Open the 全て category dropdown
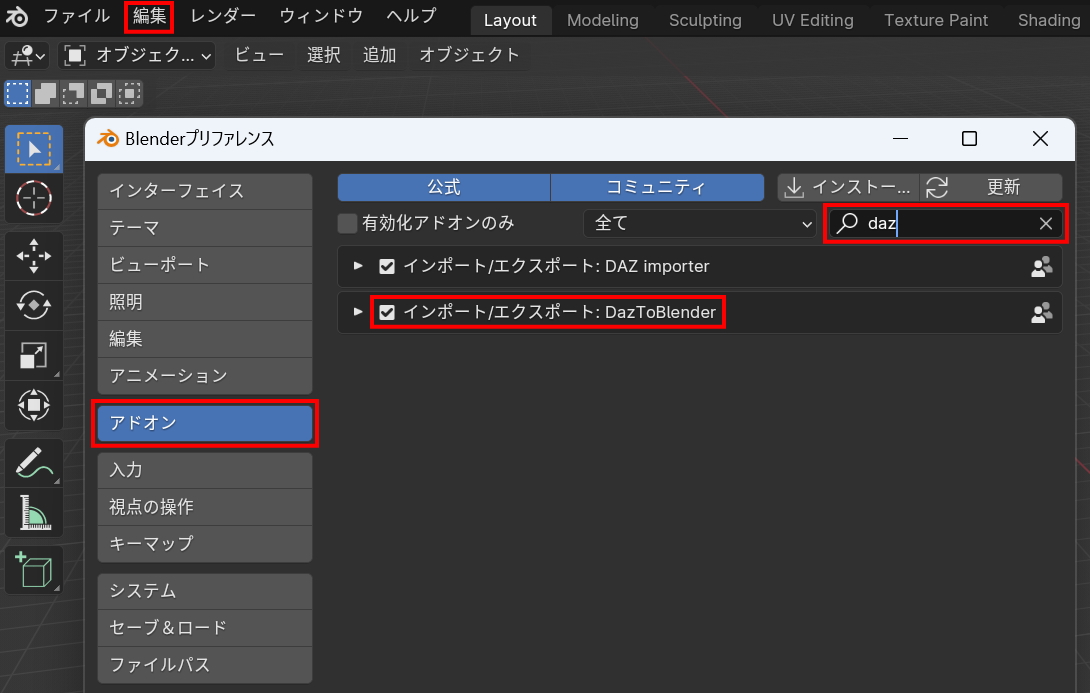 pos(699,223)
